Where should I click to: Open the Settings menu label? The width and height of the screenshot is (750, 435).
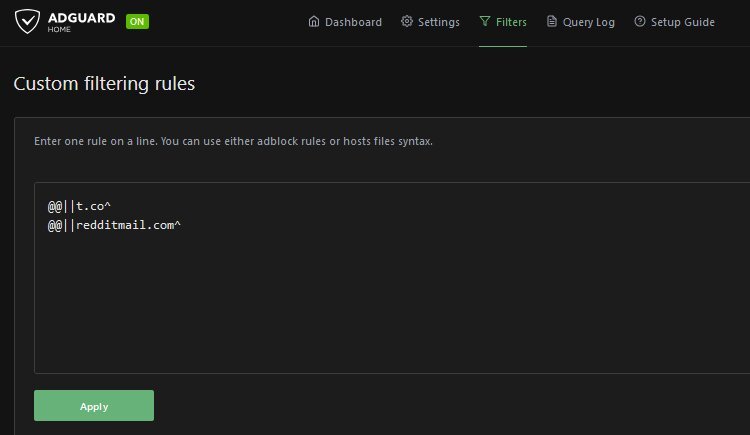tap(438, 22)
